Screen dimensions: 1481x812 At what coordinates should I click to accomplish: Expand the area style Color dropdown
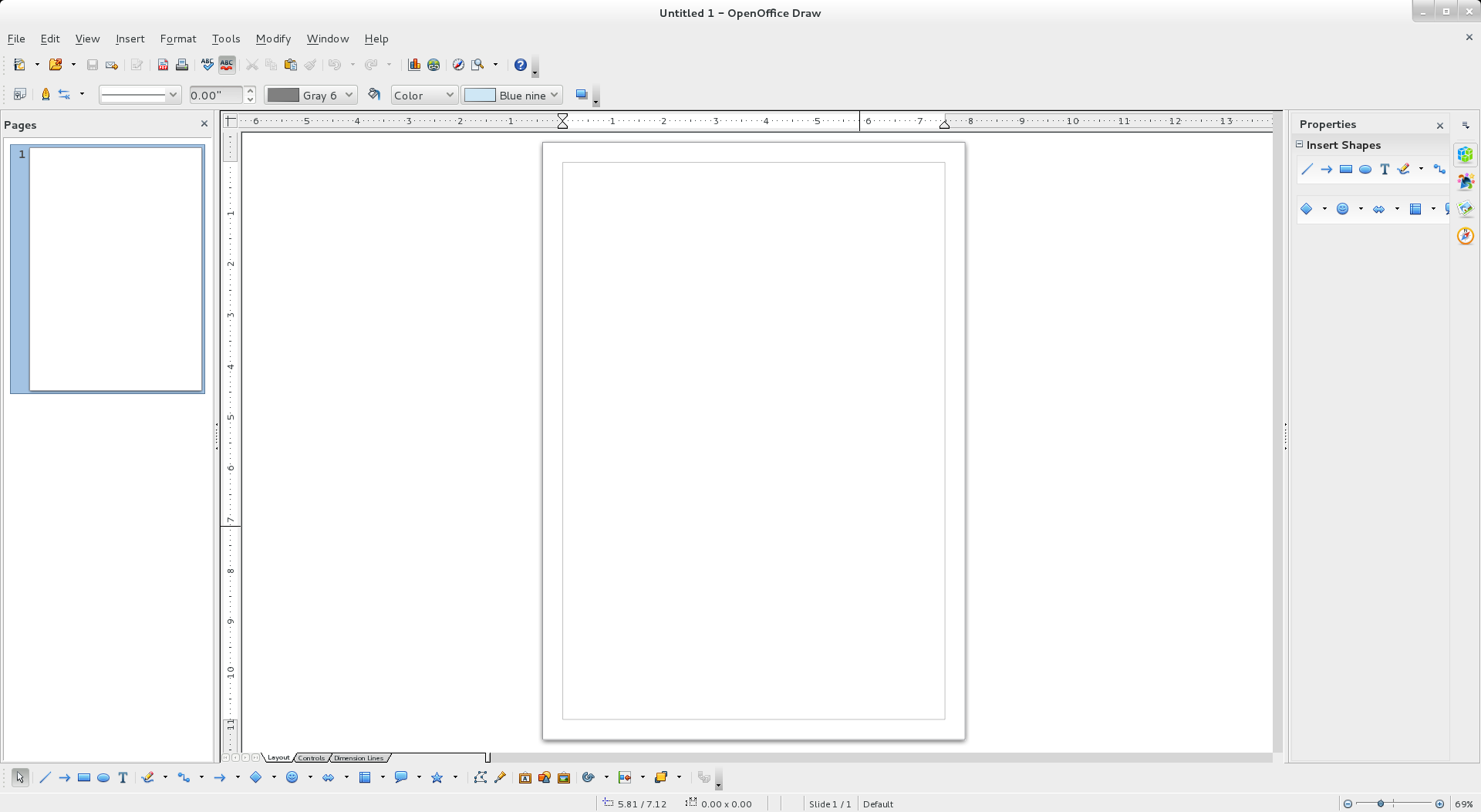449,95
